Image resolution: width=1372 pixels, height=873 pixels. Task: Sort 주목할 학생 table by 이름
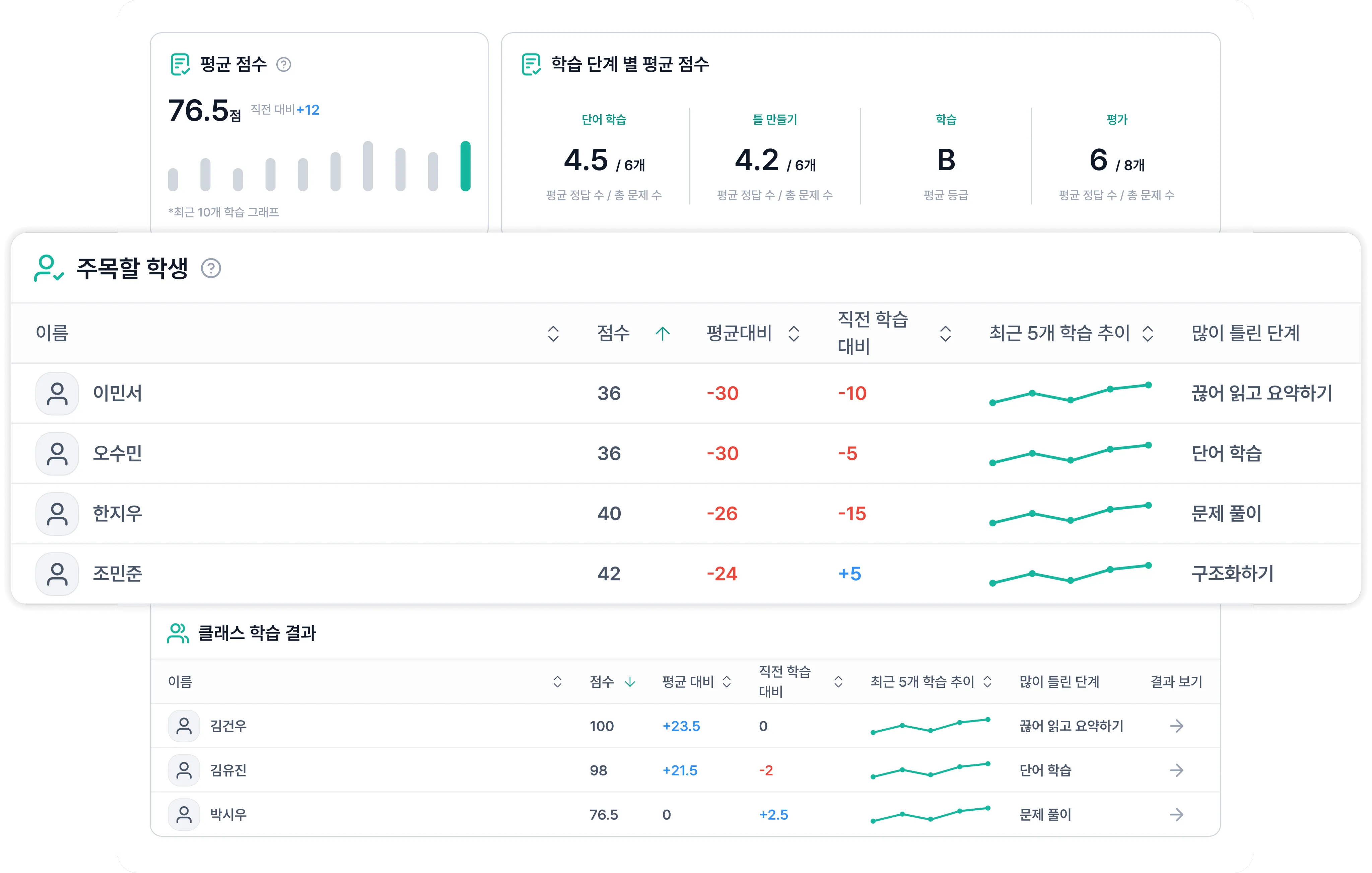click(x=553, y=333)
